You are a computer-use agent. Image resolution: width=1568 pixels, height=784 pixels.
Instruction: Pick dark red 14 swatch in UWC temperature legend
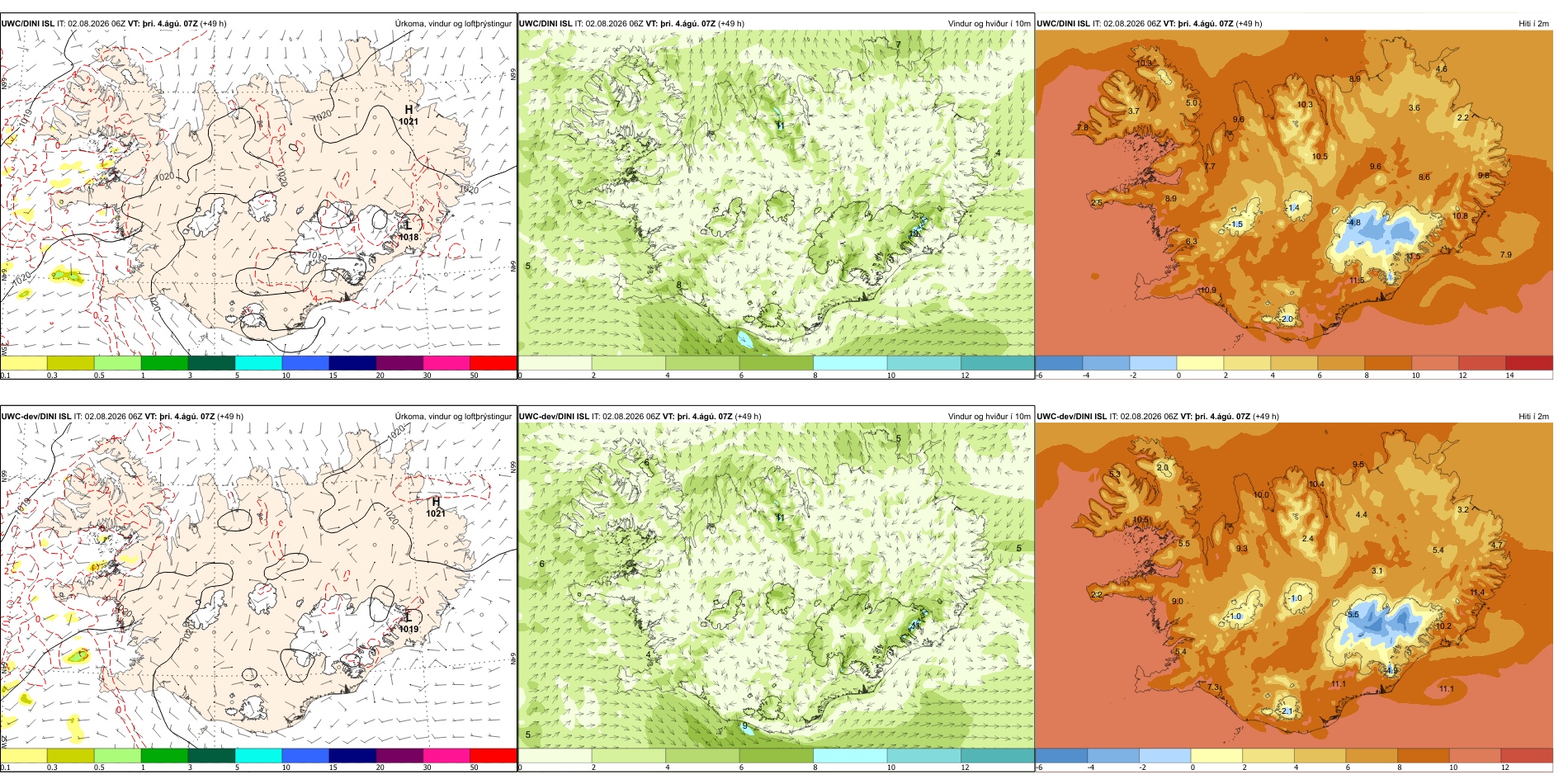tap(1529, 363)
